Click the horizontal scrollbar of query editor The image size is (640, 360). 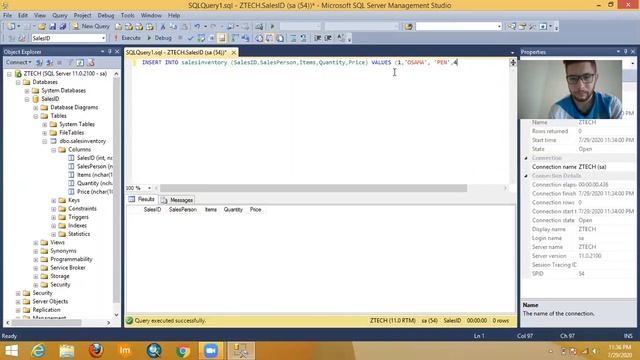click(x=313, y=188)
